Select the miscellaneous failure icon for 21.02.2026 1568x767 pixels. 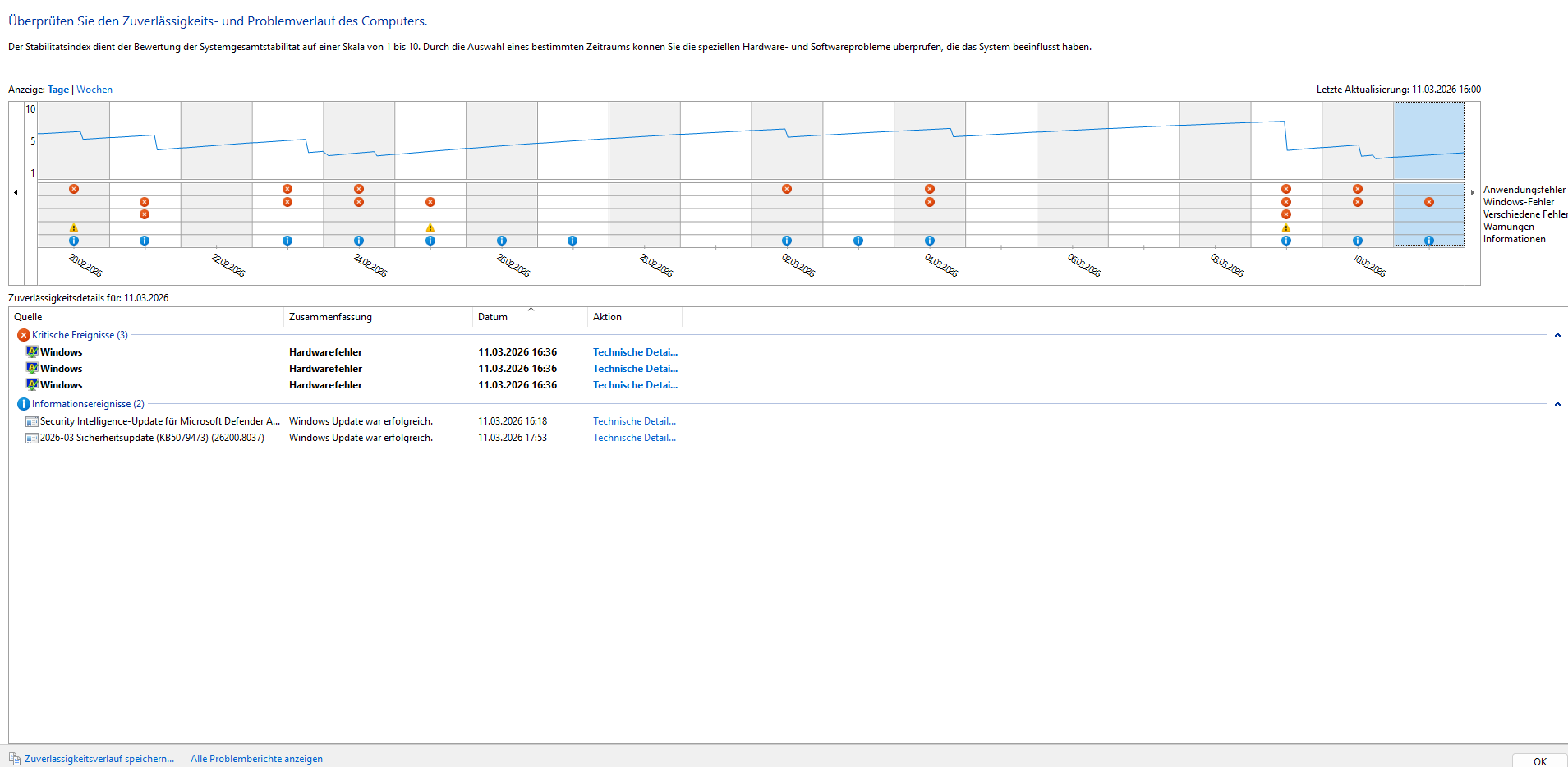pyautogui.click(x=145, y=214)
